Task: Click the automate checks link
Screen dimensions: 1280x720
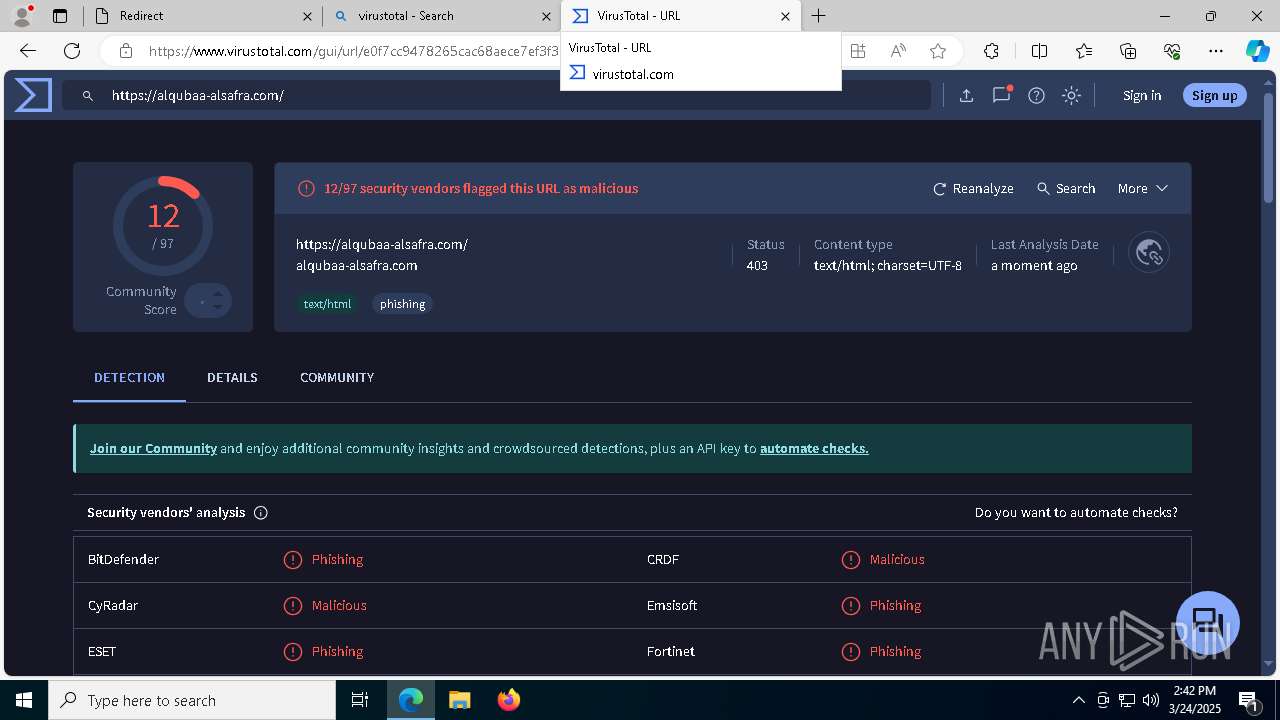Action: pos(814,449)
